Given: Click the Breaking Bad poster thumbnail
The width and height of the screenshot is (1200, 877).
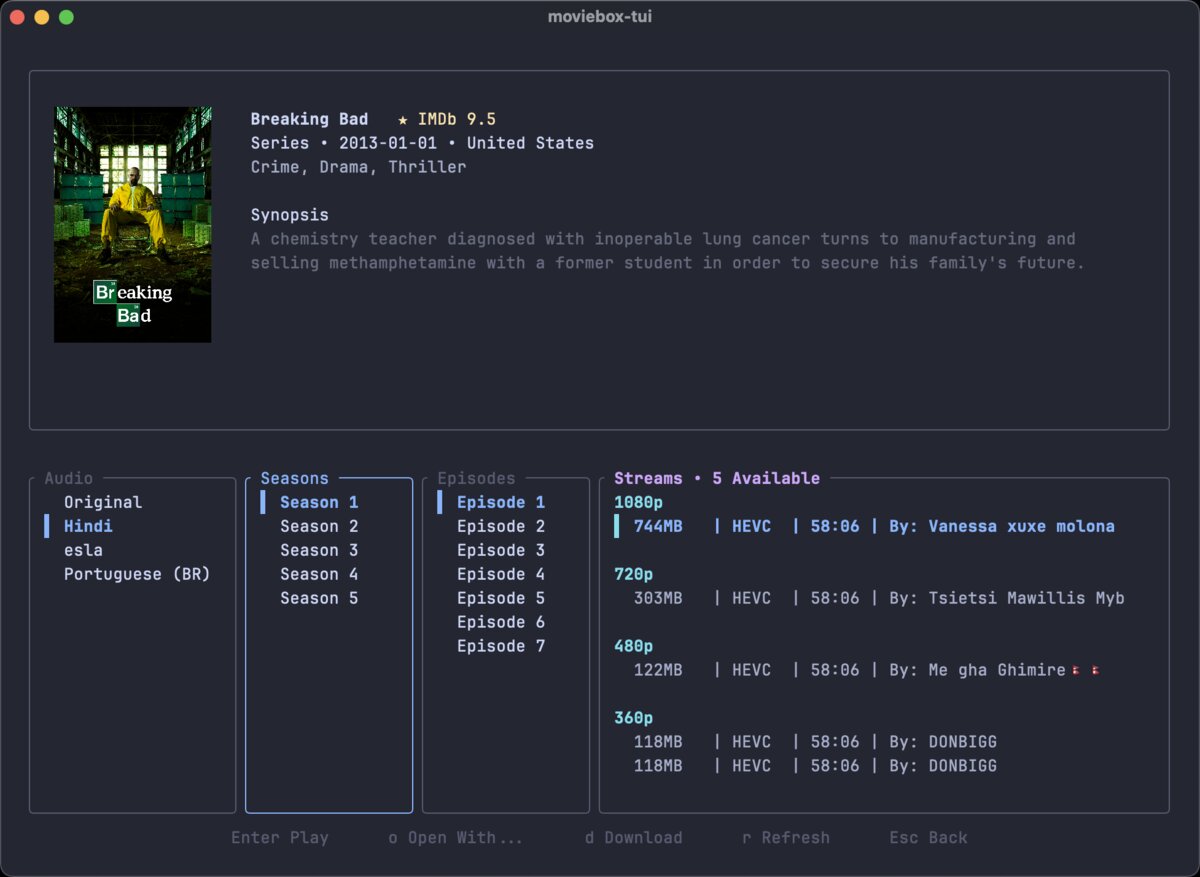Looking at the screenshot, I should pos(132,225).
